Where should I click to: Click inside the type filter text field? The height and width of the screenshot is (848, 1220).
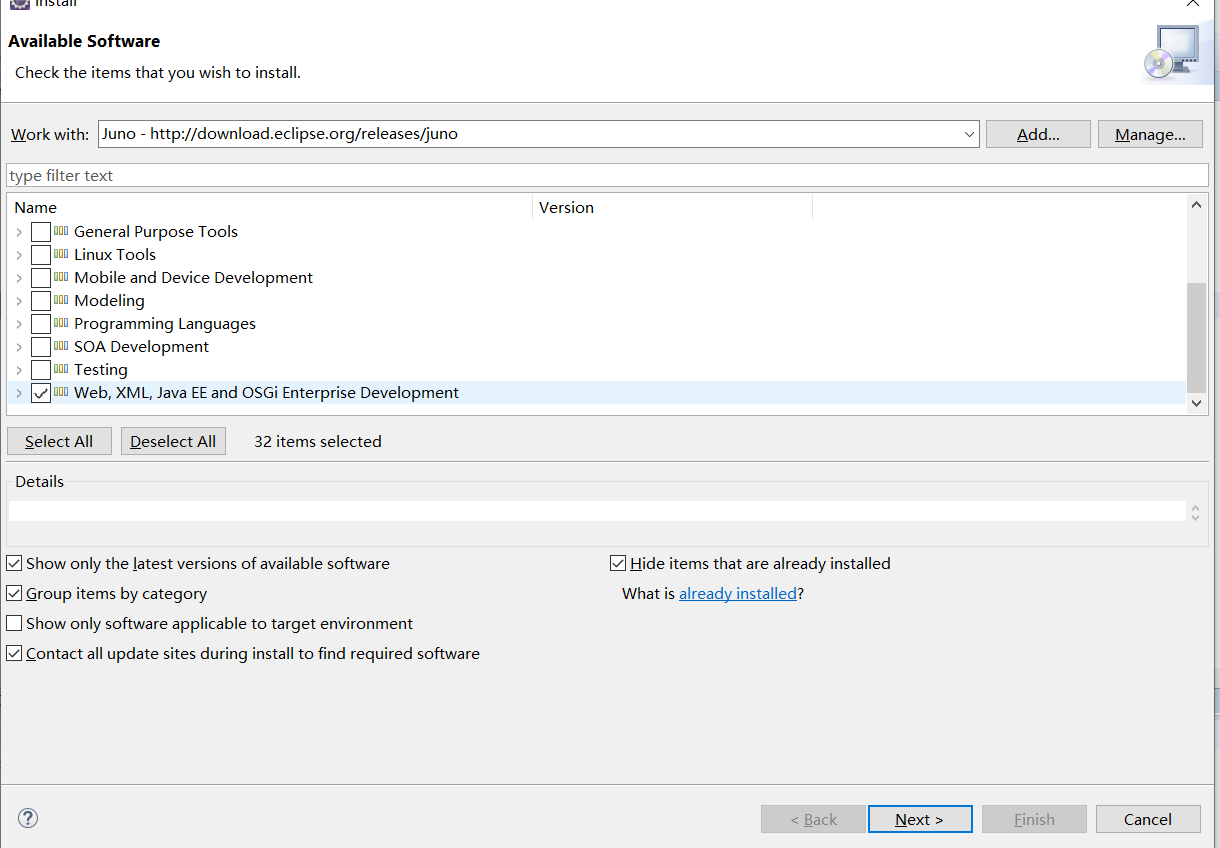pos(300,174)
